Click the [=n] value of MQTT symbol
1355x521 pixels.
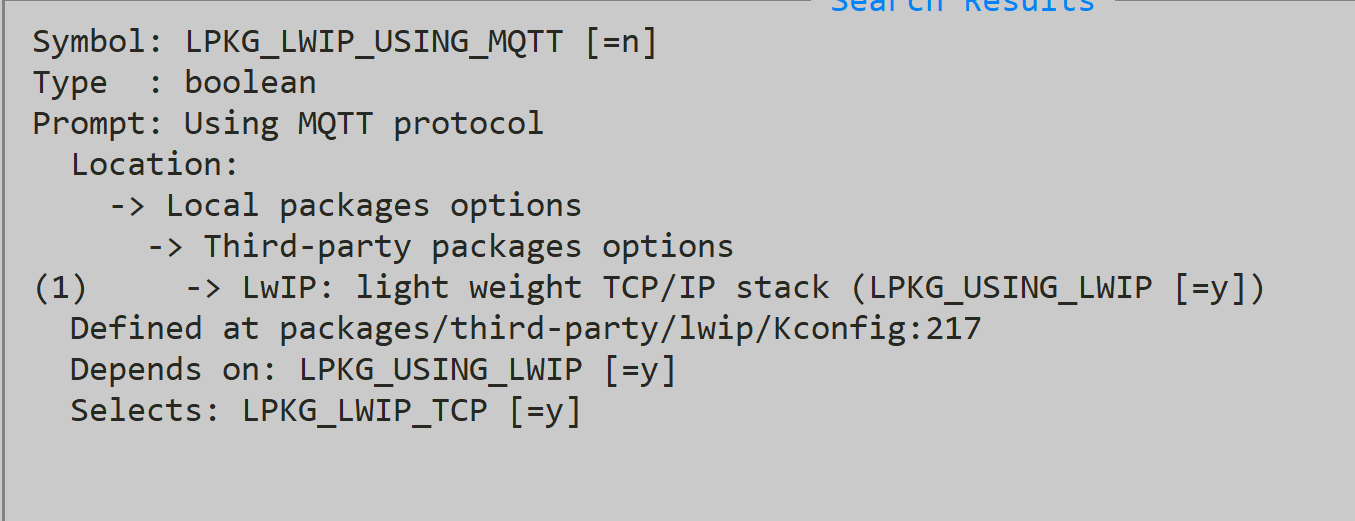pos(620,42)
